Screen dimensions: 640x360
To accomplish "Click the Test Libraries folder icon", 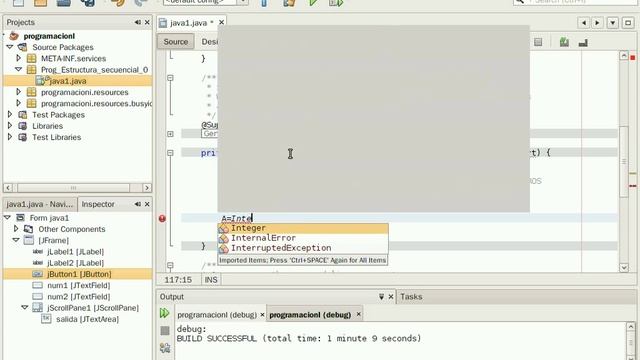I will click(23, 137).
